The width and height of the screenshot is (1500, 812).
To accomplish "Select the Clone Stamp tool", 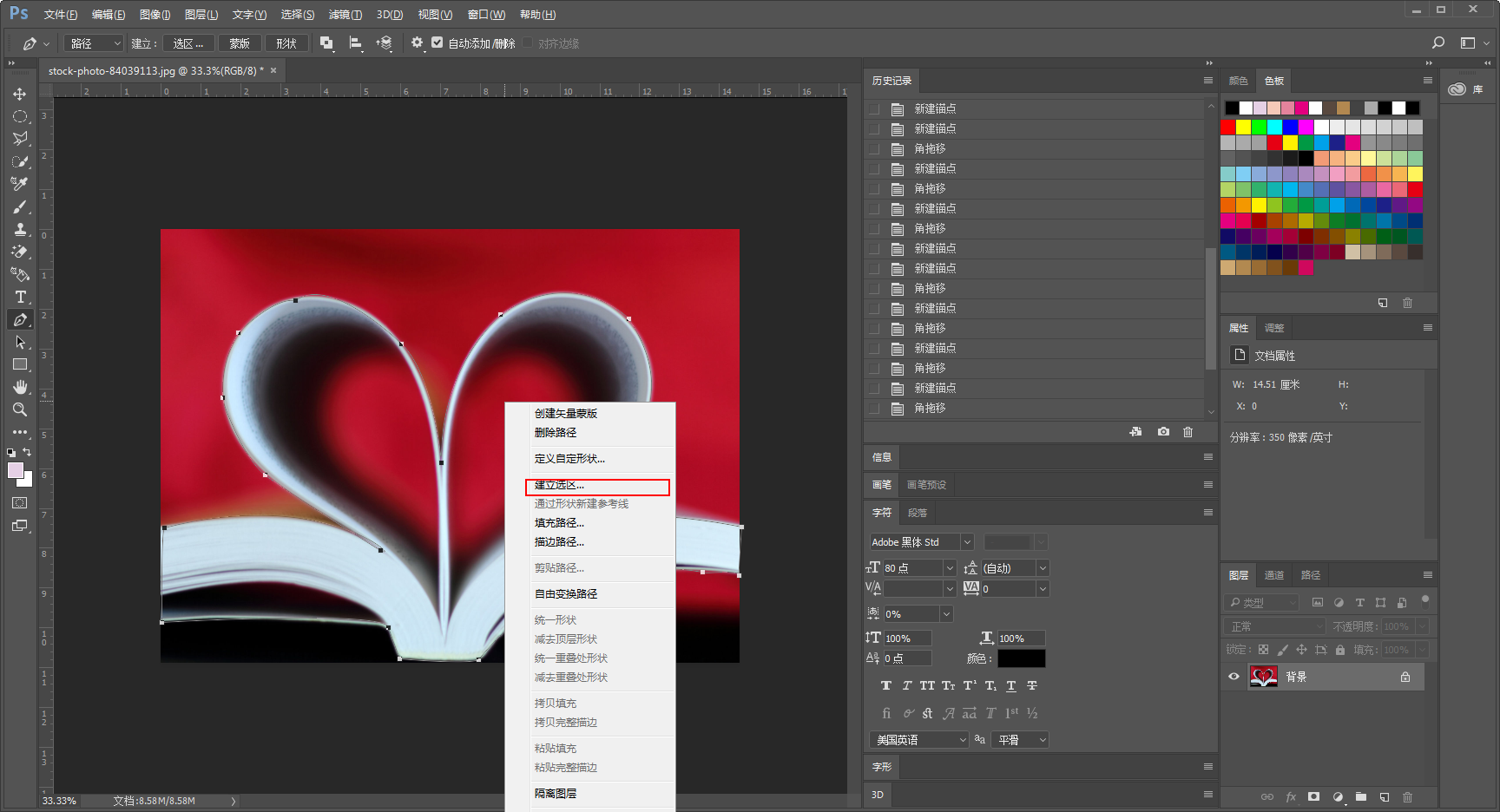I will 20,229.
